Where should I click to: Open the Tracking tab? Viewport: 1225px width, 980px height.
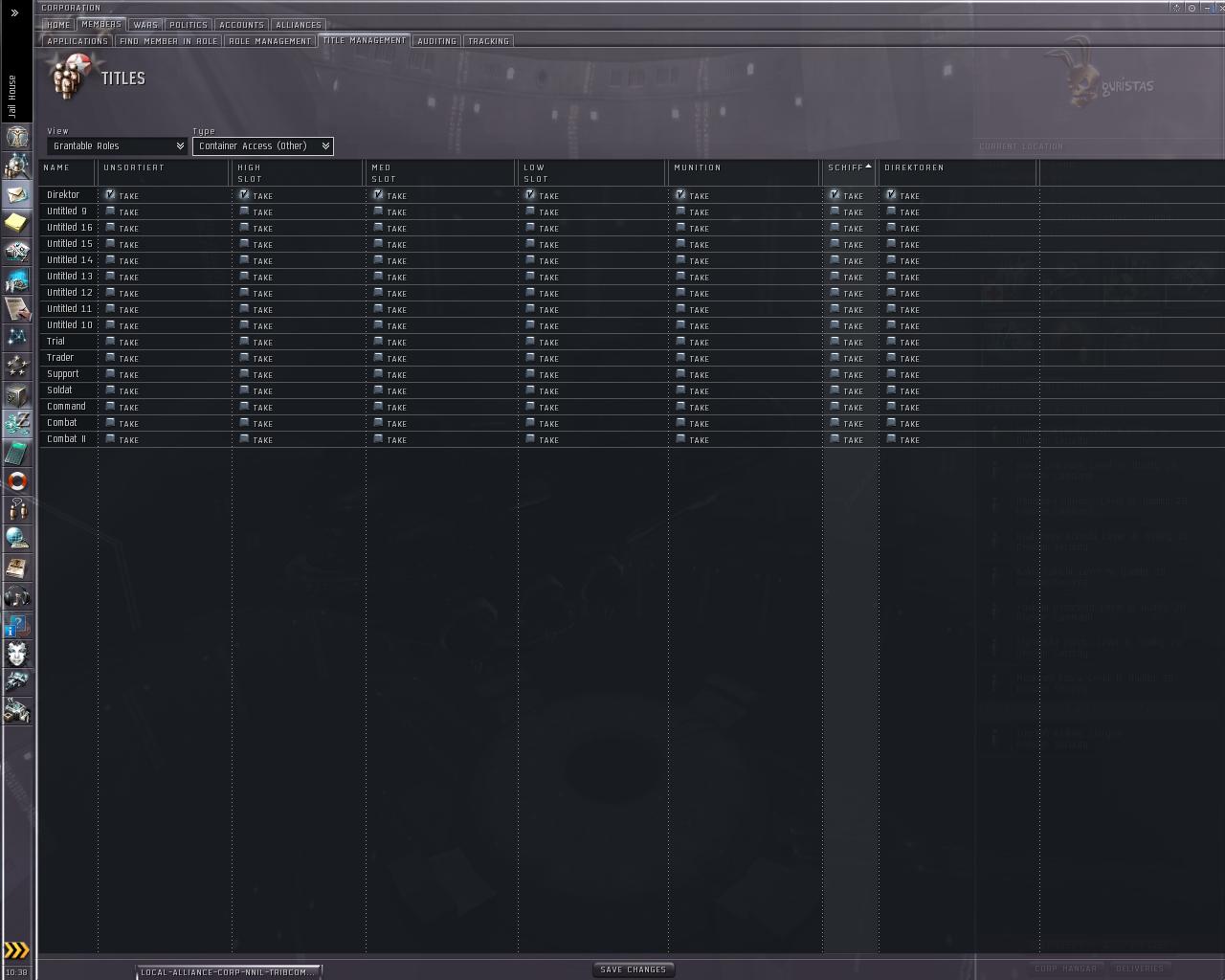(488, 41)
